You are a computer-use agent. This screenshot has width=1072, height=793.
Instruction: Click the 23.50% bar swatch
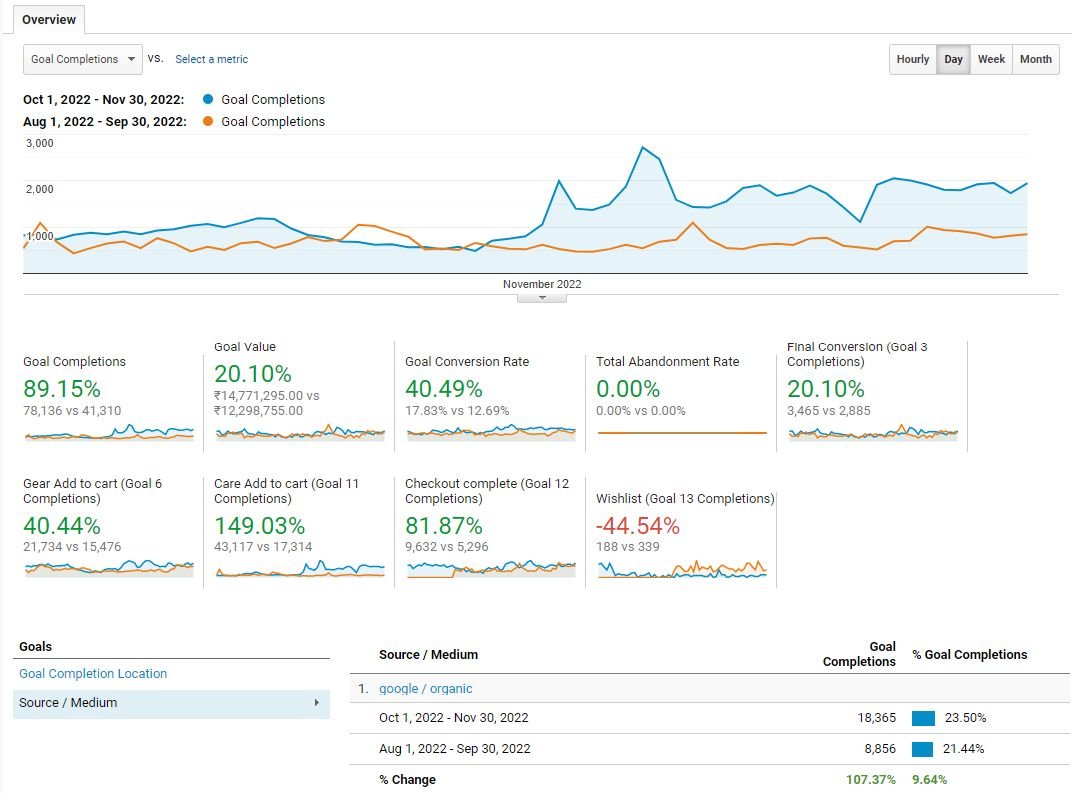tap(923, 718)
